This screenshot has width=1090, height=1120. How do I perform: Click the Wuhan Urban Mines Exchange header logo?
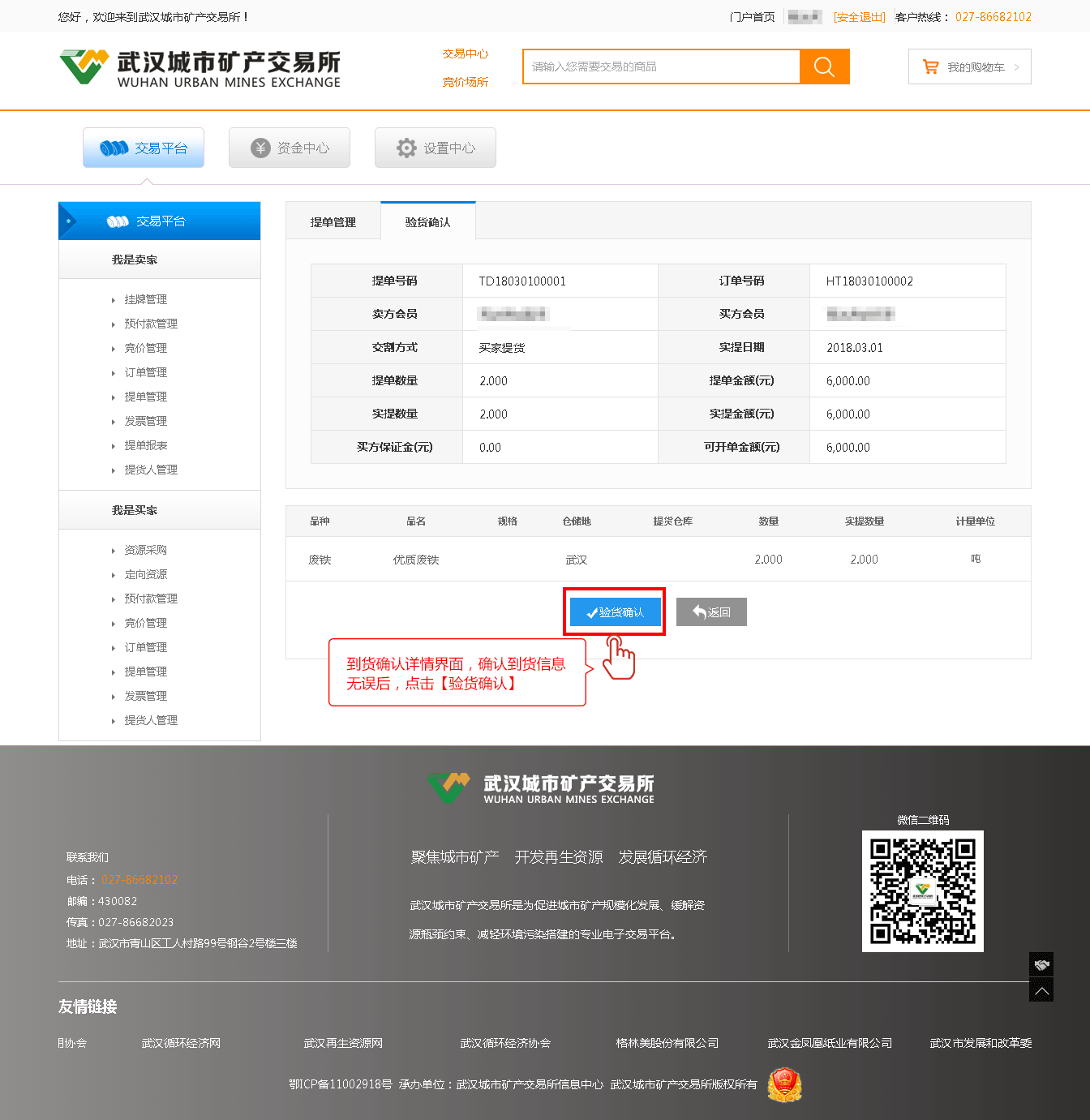(200, 68)
